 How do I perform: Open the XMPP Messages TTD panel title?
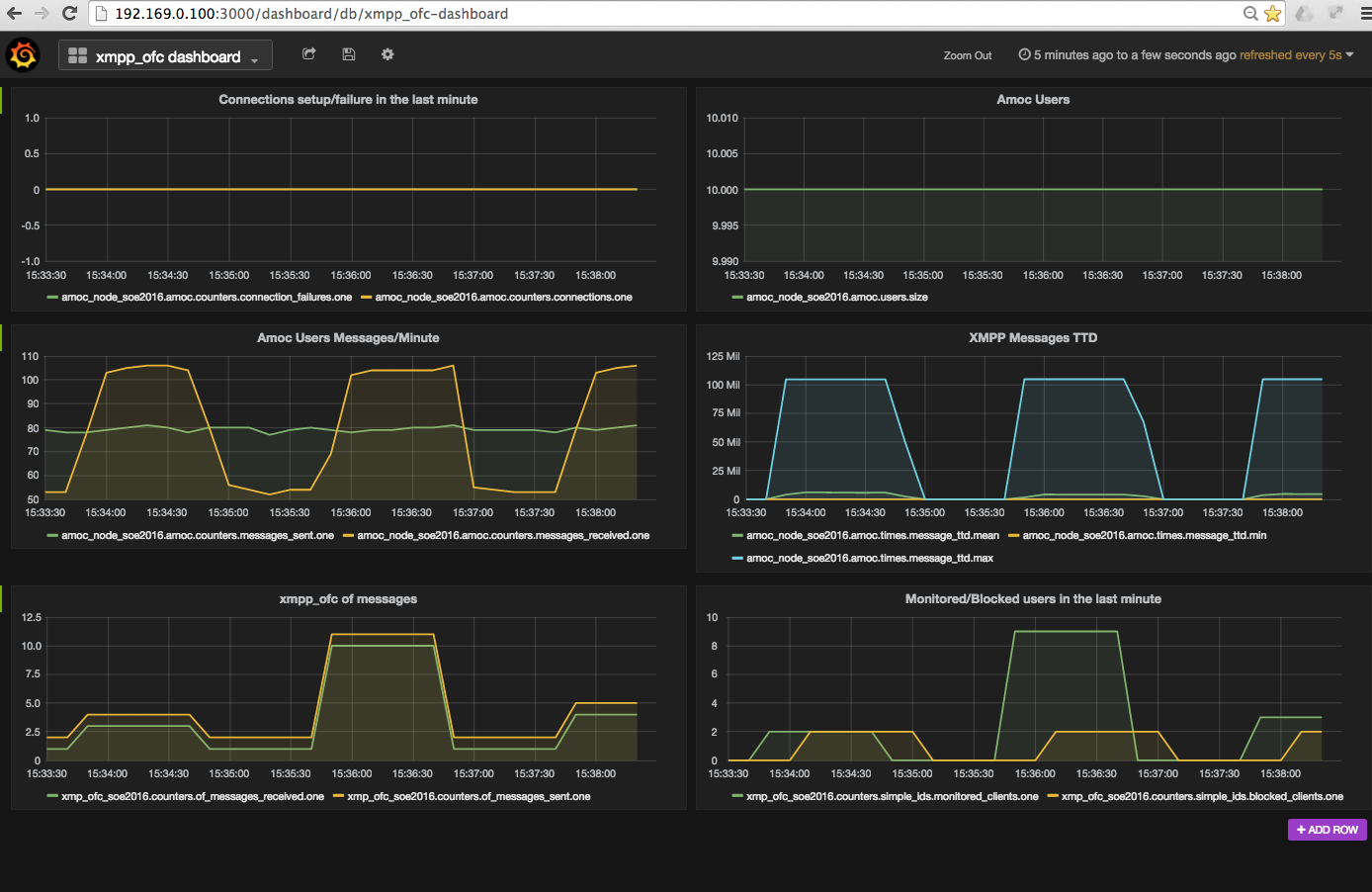(x=1033, y=338)
